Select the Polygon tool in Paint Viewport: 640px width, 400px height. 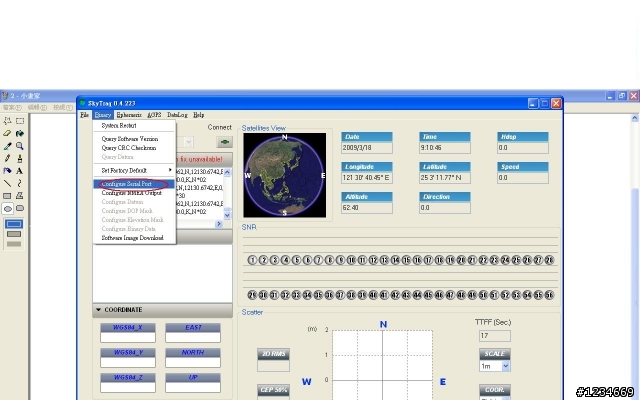20,196
